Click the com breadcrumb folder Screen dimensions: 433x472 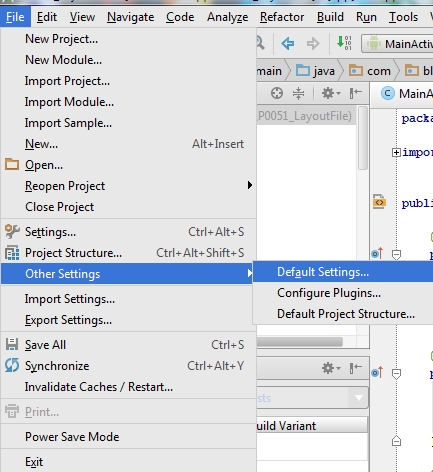point(370,71)
